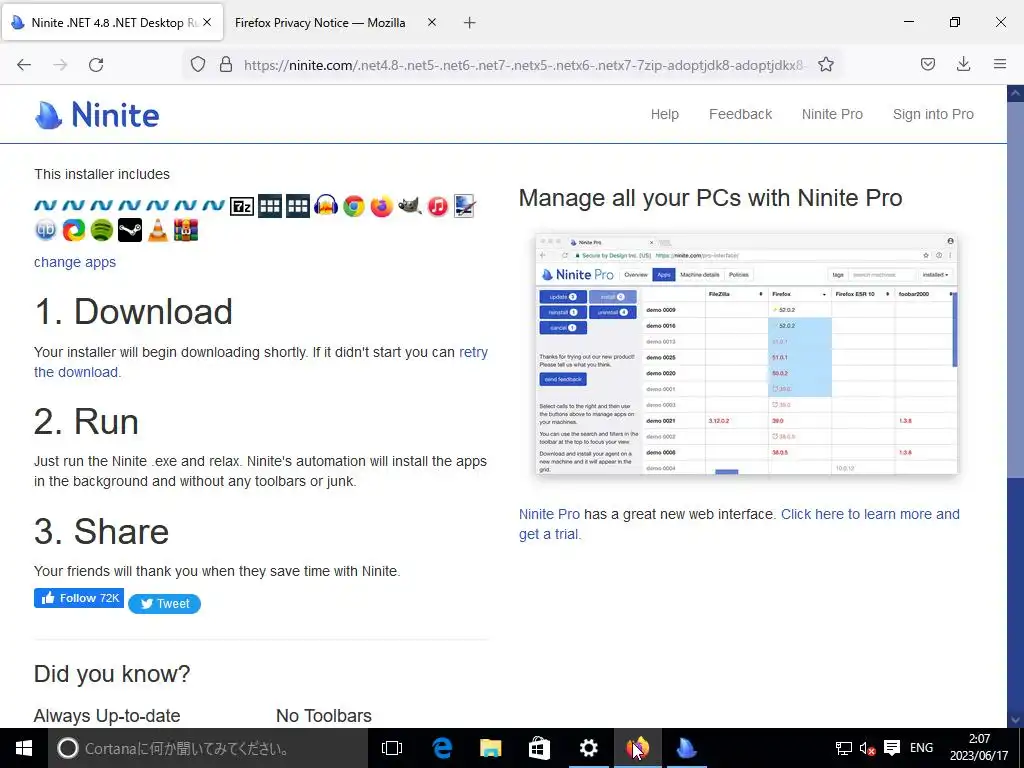Image resolution: width=1024 pixels, height=768 pixels.
Task: Click the Ninite logo
Action: (x=97, y=115)
